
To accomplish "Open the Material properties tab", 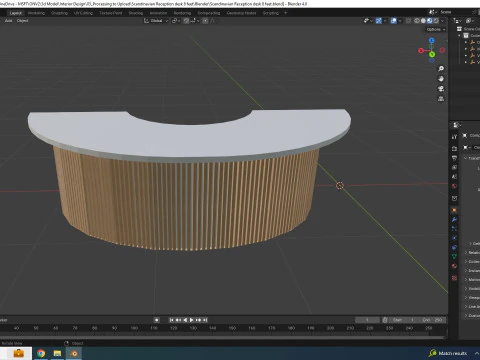I will [454, 266].
